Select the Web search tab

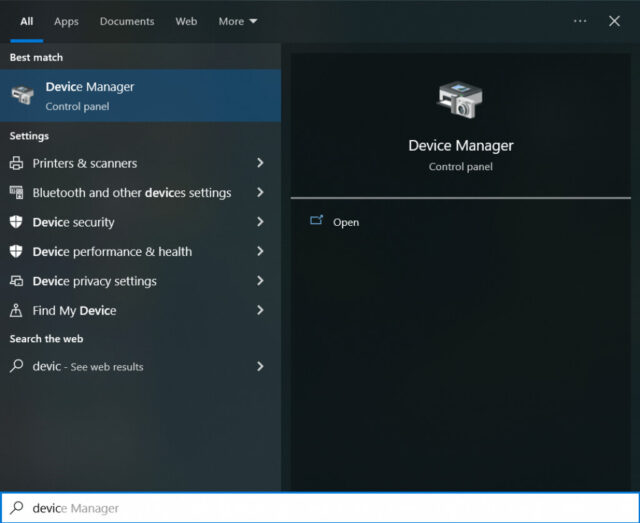(186, 21)
